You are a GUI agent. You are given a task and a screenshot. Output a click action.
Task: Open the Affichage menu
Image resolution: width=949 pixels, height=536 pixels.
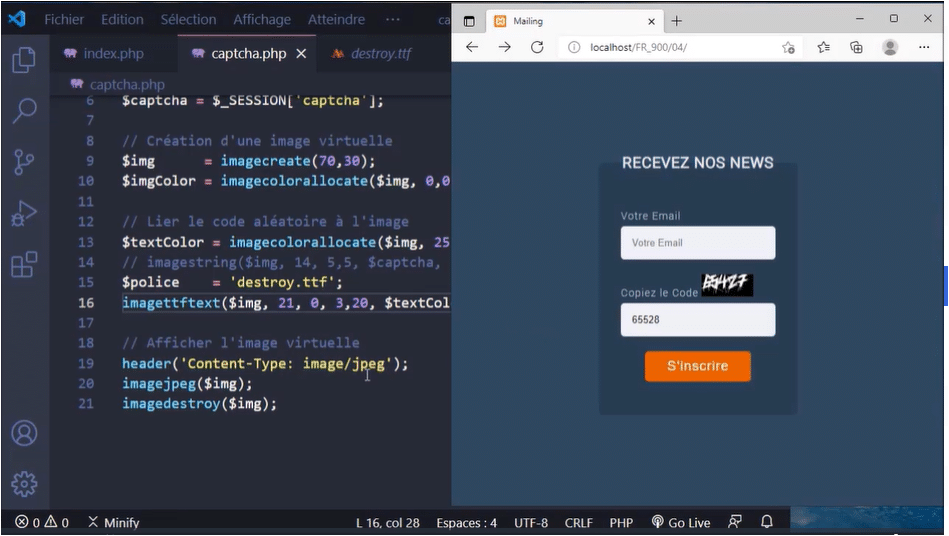pos(262,19)
